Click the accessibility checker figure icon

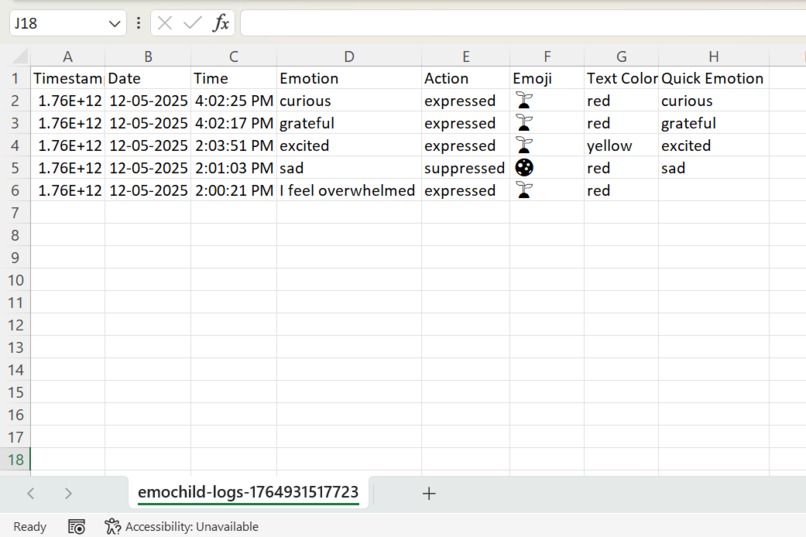click(x=113, y=527)
